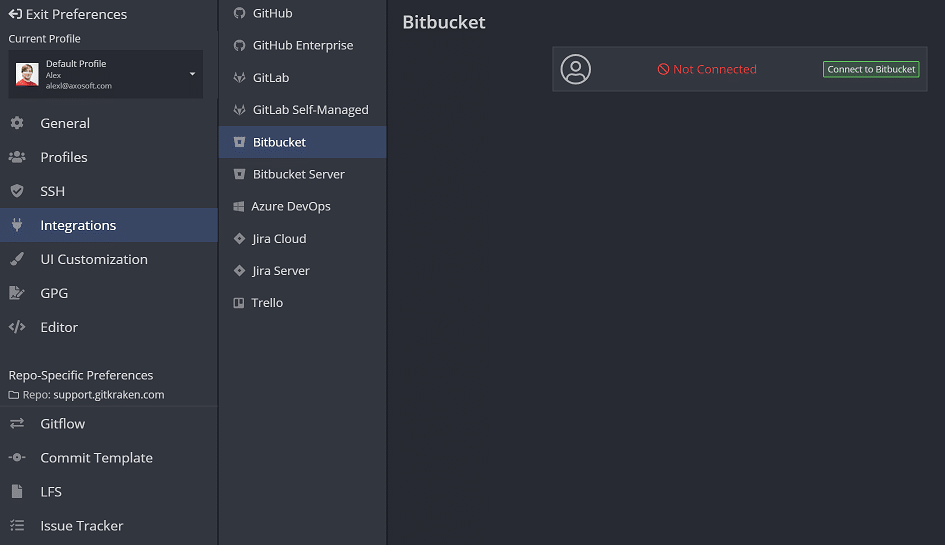Click the Jira Cloud diamond icon

tap(239, 238)
